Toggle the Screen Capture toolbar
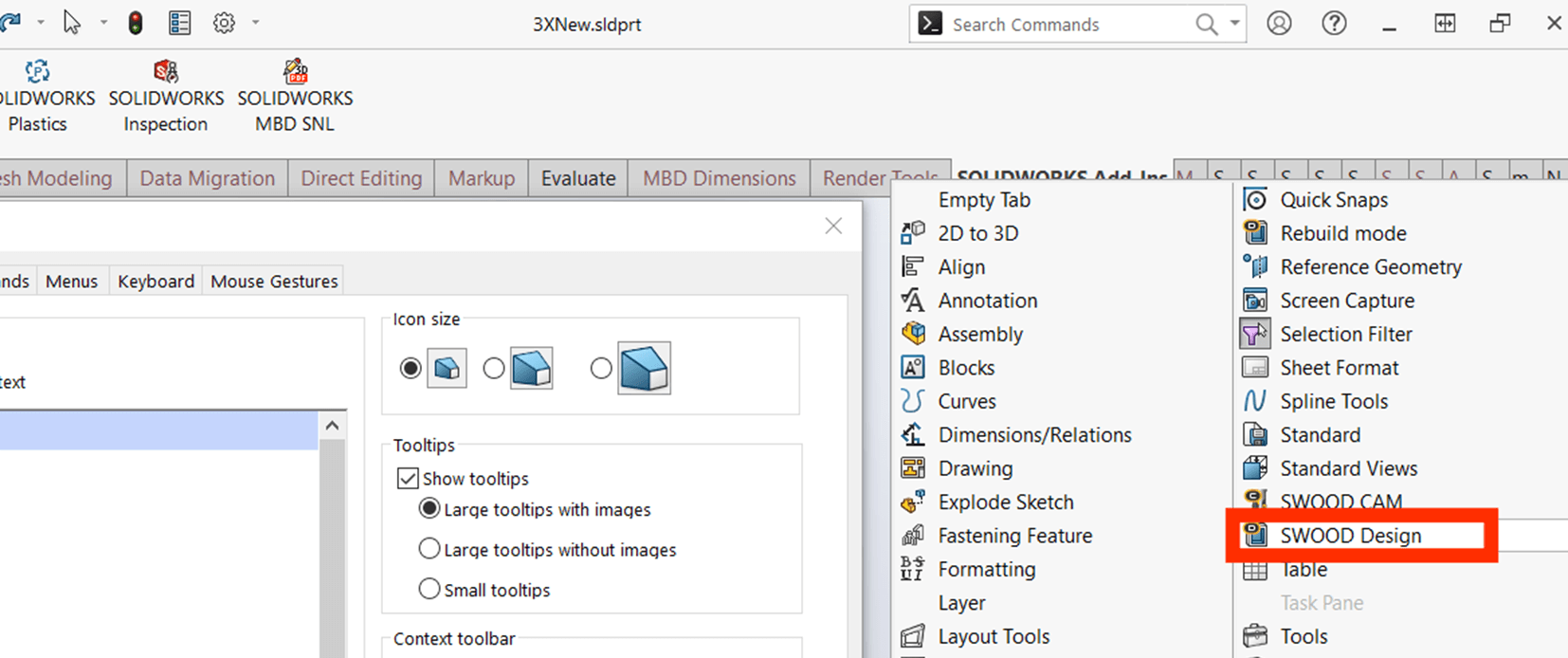Image resolution: width=1568 pixels, height=658 pixels. [x=1346, y=301]
